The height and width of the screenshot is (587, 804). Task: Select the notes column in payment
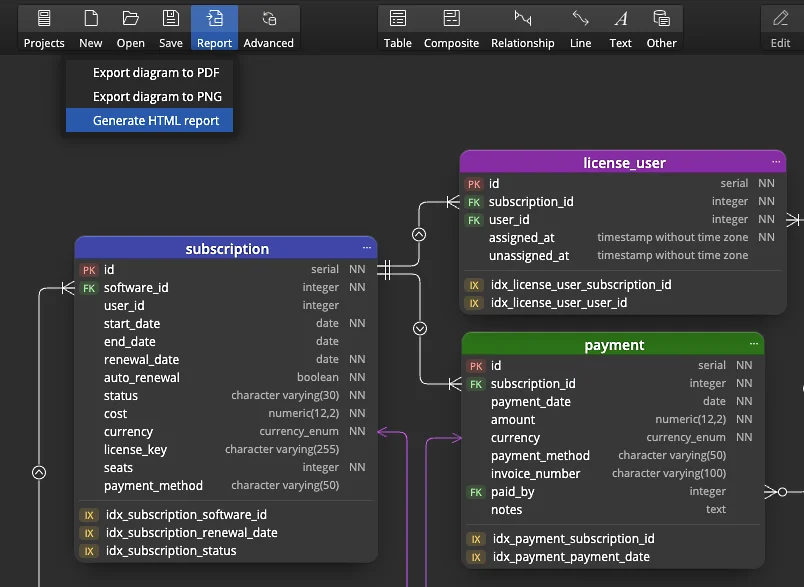(613, 510)
